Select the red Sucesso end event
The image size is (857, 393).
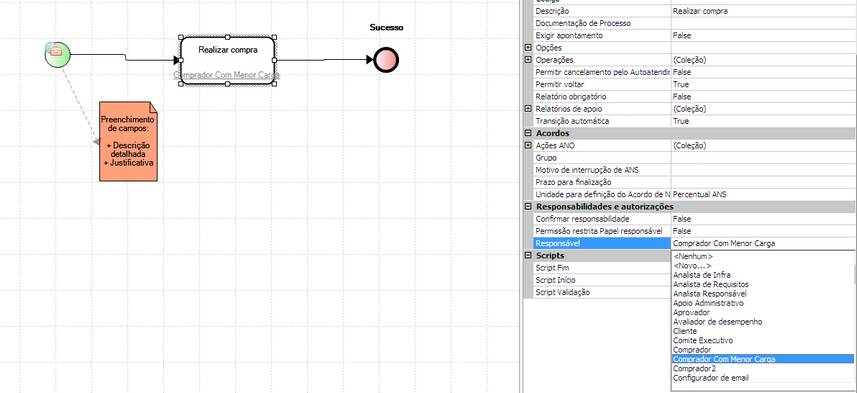386,60
